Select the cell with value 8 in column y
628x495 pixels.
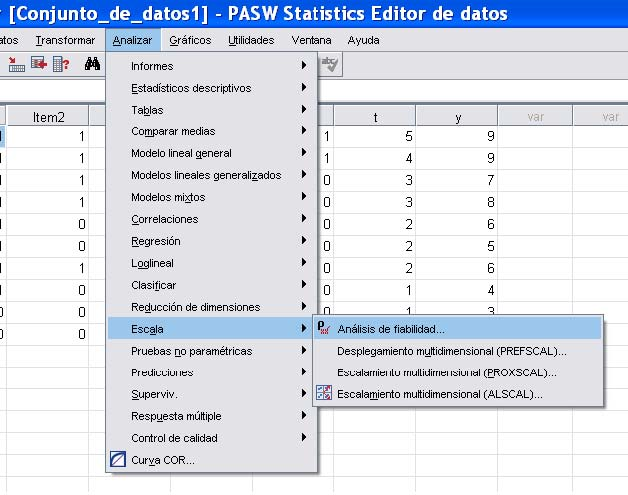coord(457,202)
